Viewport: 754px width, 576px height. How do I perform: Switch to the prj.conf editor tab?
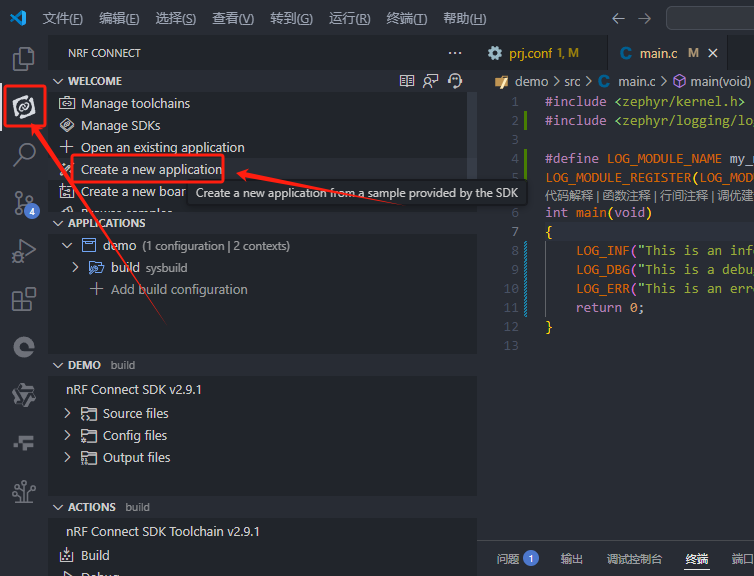coord(542,53)
